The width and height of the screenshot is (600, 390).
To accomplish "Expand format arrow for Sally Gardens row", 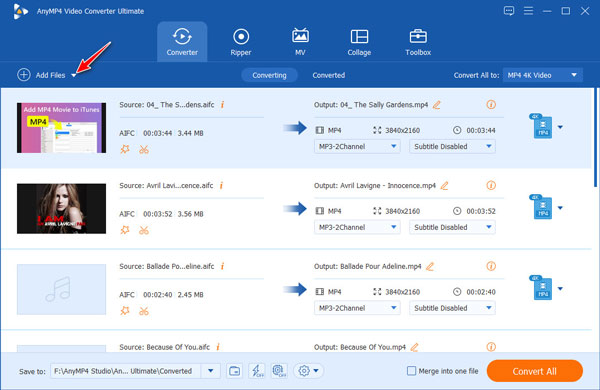I will pos(560,127).
